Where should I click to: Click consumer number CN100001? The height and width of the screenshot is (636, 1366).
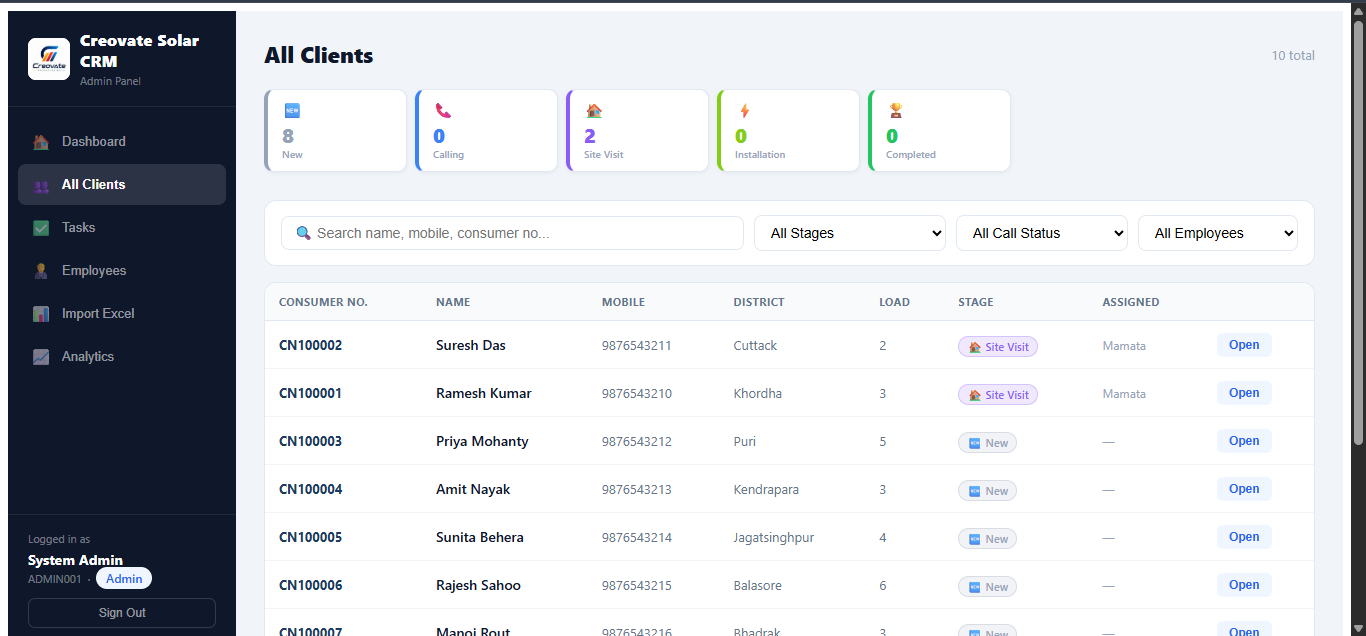pos(310,393)
